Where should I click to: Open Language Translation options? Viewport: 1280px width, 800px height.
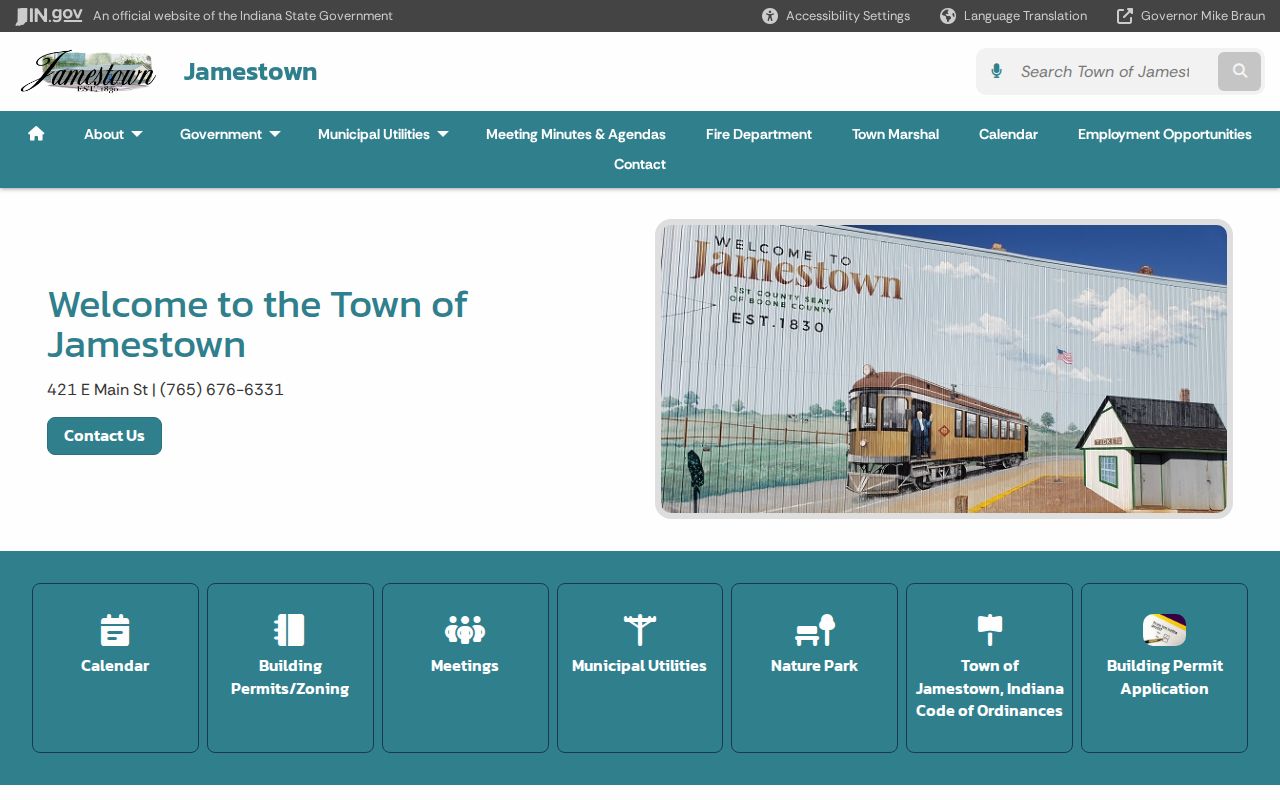coord(1013,16)
